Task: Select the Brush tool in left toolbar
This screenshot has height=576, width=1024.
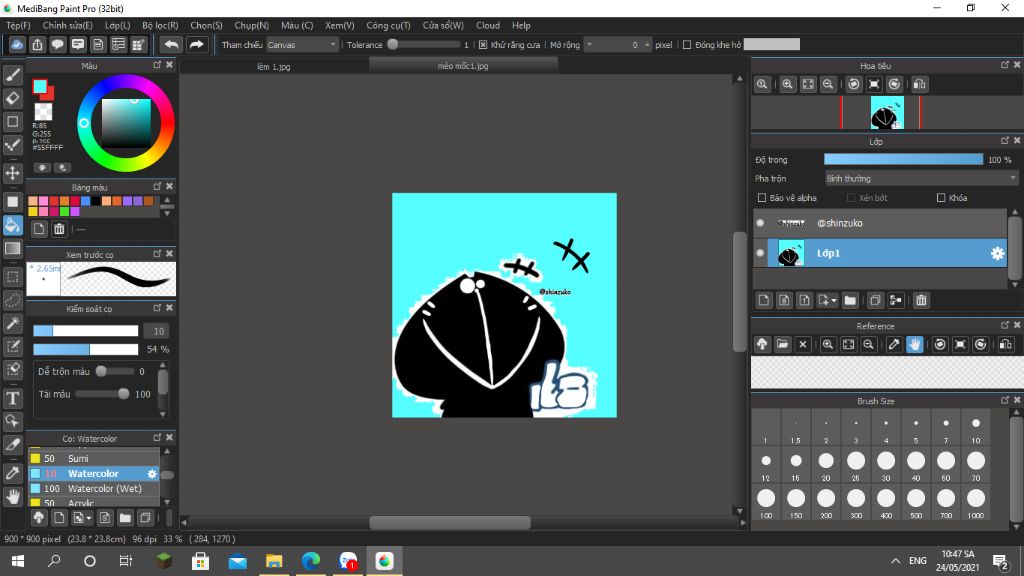Action: pos(13,74)
